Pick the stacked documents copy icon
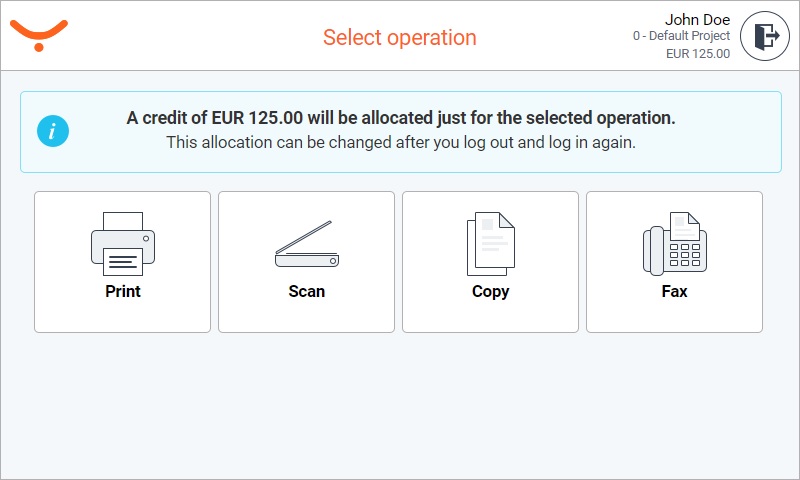 click(490, 244)
